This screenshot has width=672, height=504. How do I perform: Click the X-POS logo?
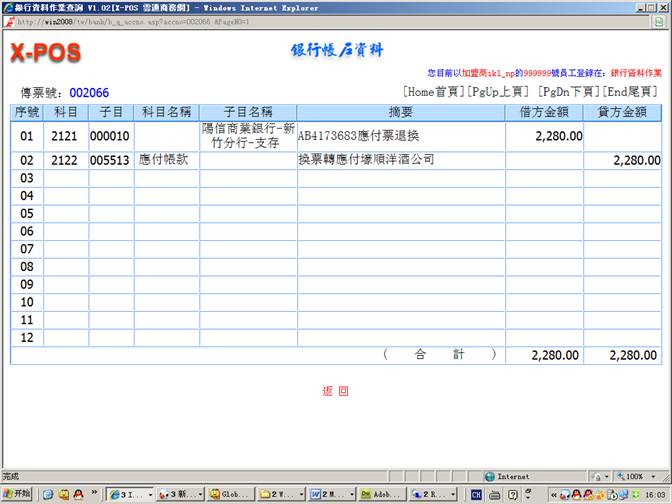(x=45, y=53)
